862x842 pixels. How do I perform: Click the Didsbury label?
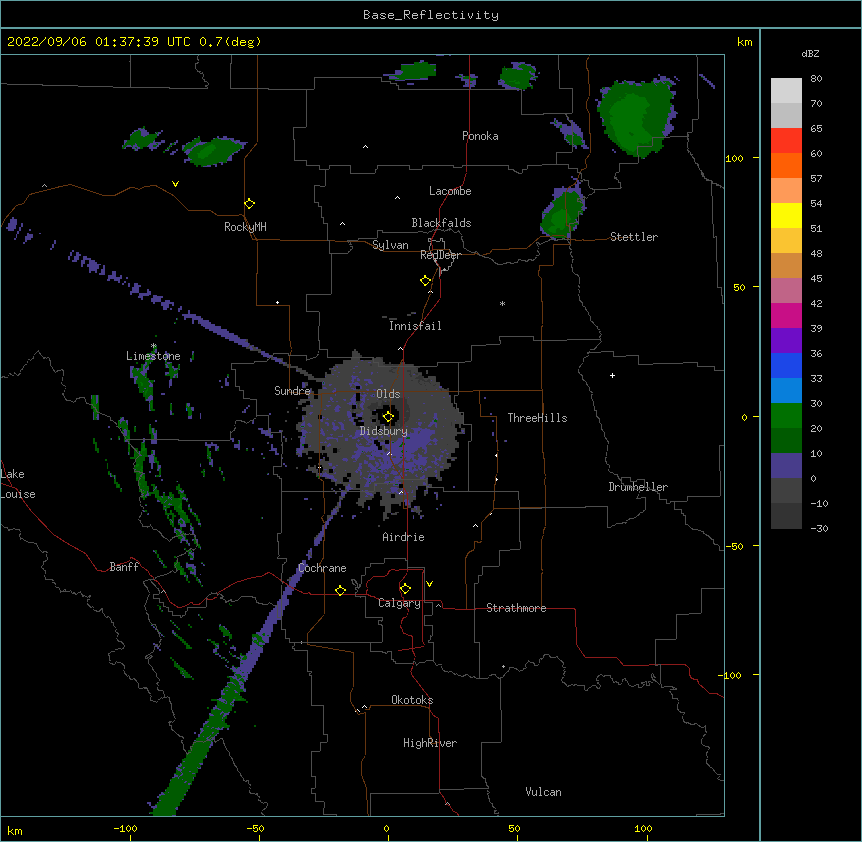[x=384, y=431]
